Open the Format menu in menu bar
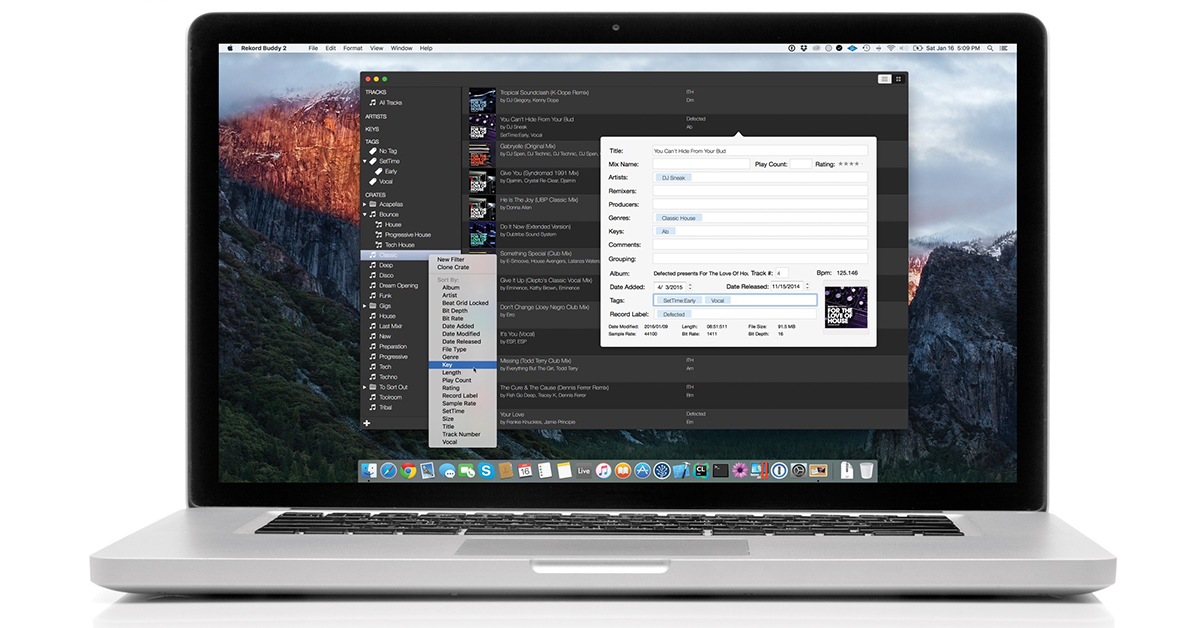1200x628 pixels. point(352,48)
